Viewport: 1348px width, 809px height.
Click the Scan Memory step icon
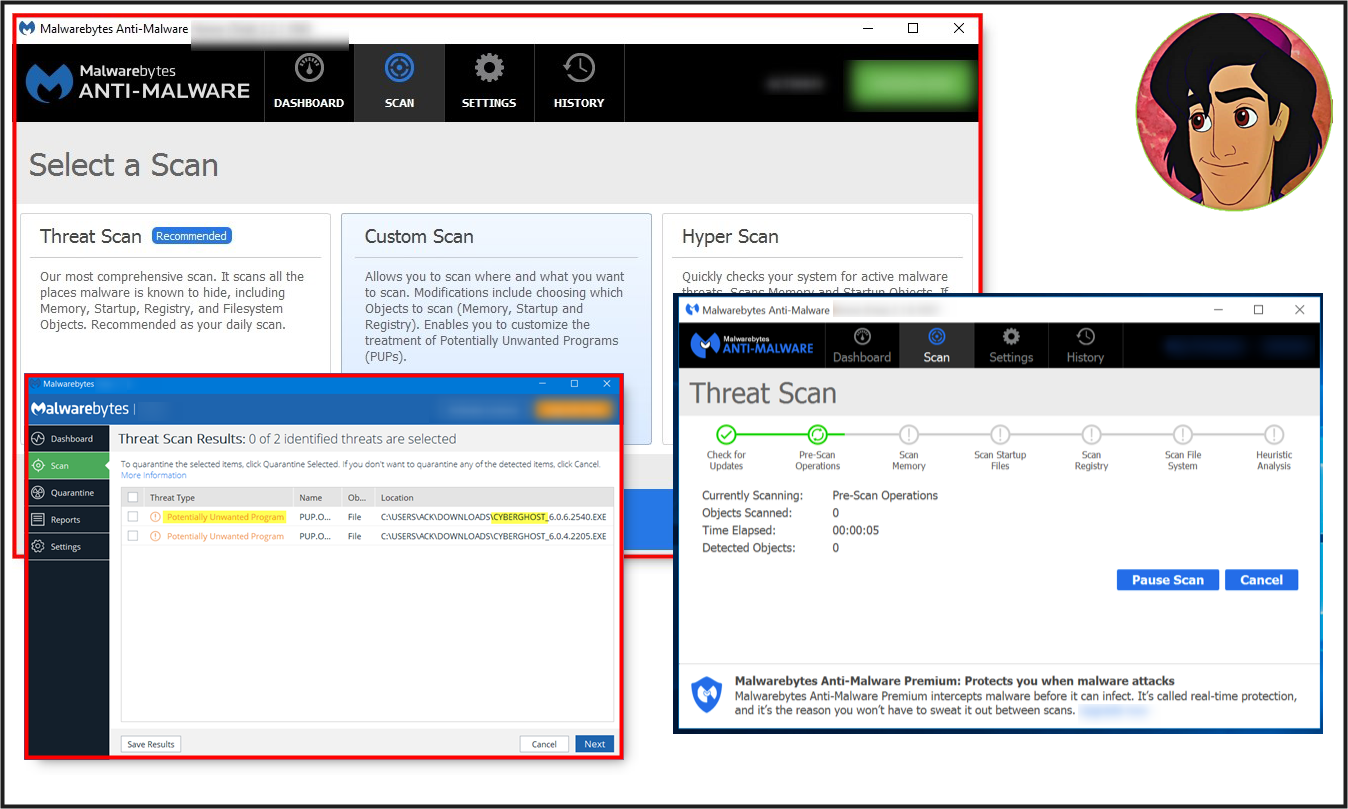(908, 434)
